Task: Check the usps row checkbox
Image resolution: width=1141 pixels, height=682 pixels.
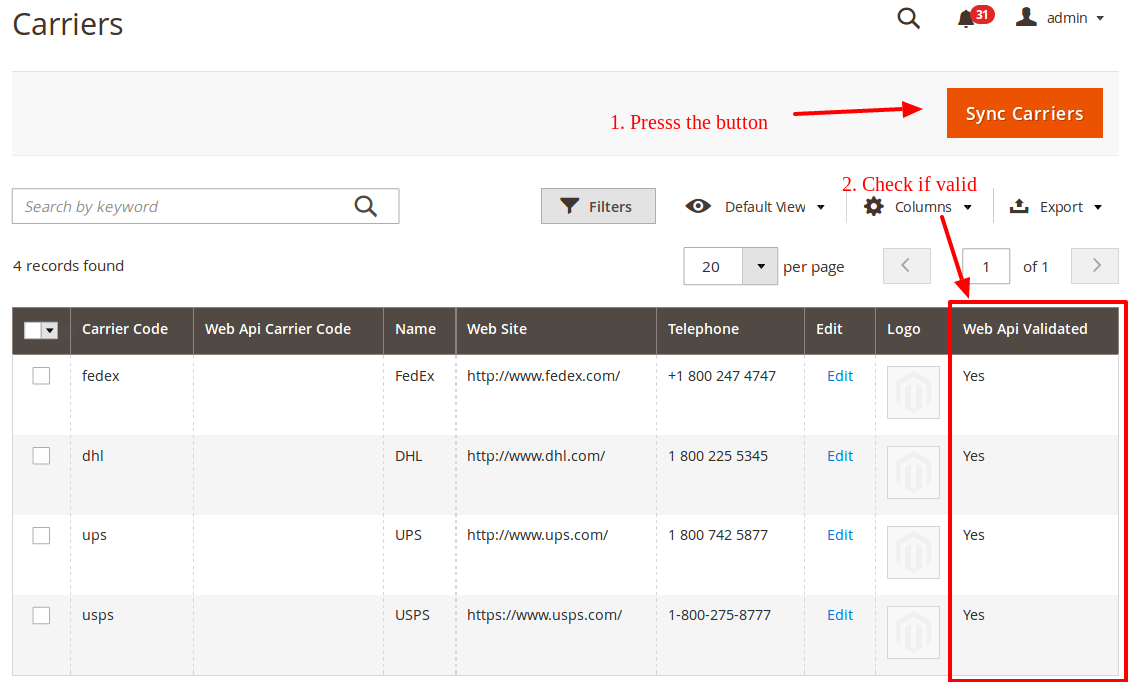Action: tap(41, 615)
